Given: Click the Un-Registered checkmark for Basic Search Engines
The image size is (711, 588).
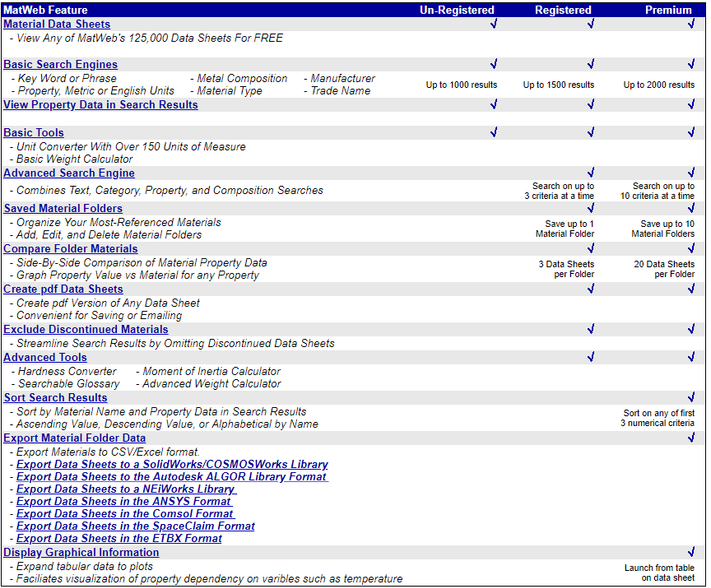Looking at the screenshot, I should click(494, 64).
